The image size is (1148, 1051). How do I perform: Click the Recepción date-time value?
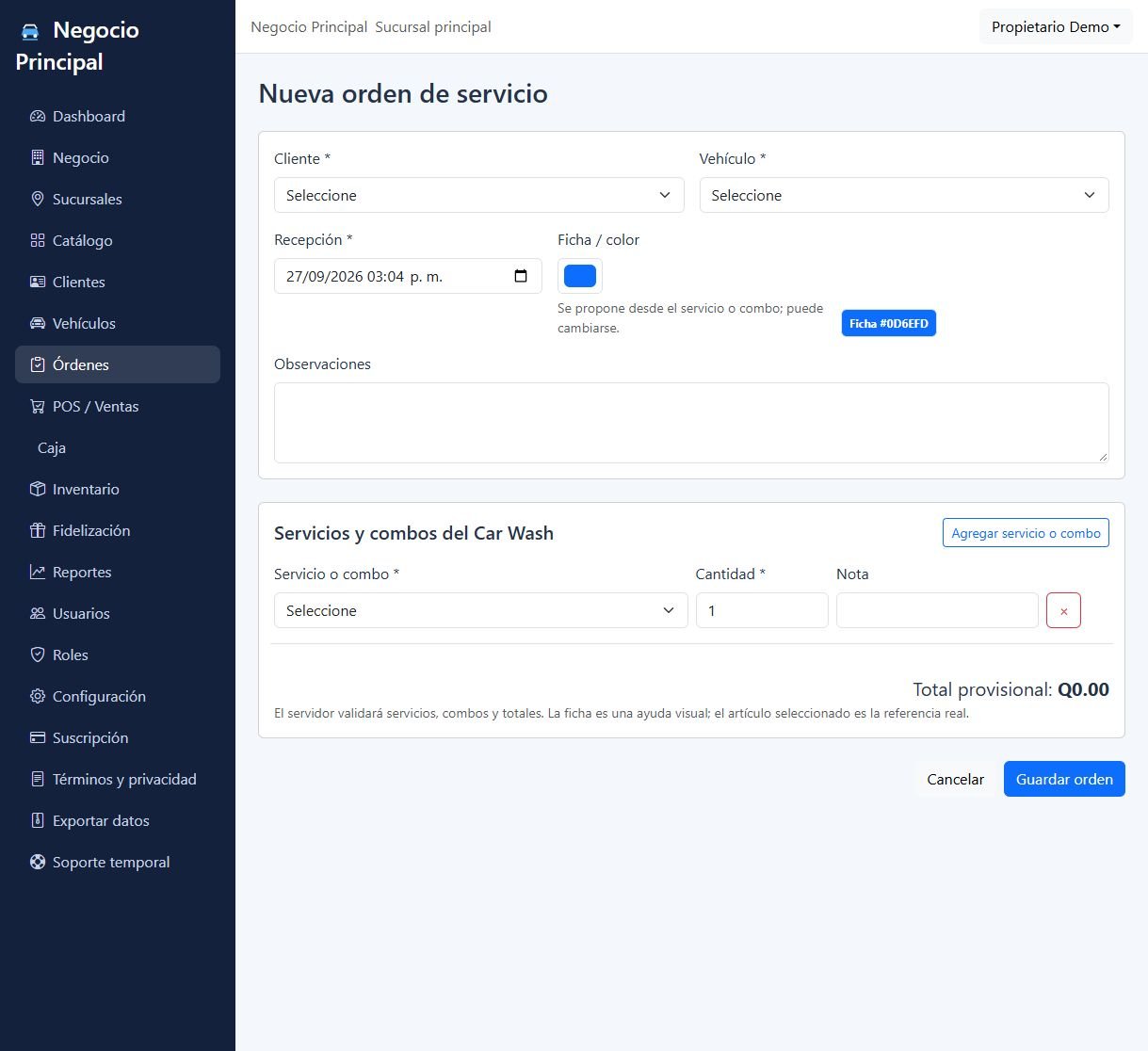pos(364,277)
